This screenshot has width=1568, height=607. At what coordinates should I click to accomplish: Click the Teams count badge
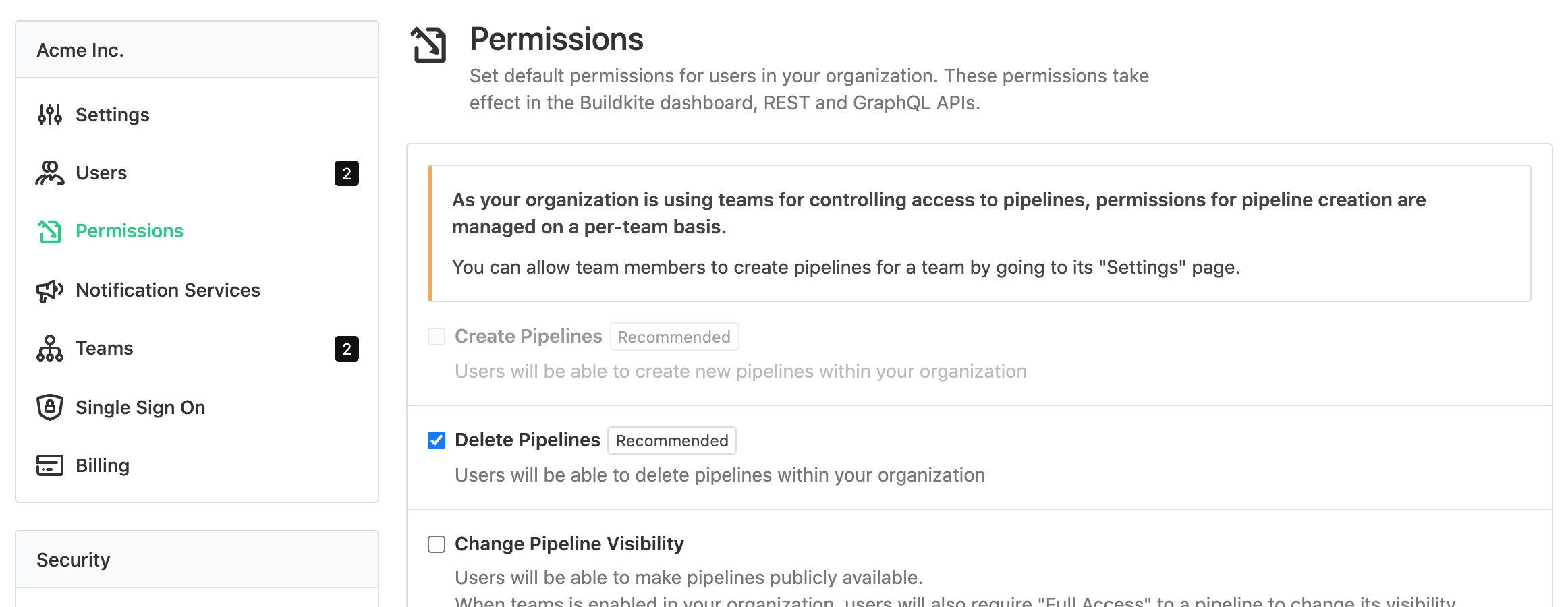pyautogui.click(x=347, y=349)
